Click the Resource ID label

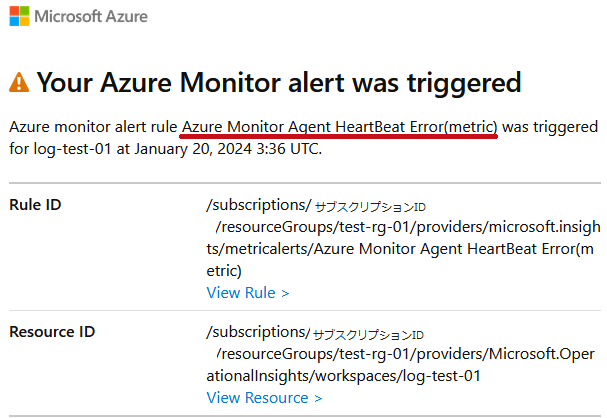point(52,332)
